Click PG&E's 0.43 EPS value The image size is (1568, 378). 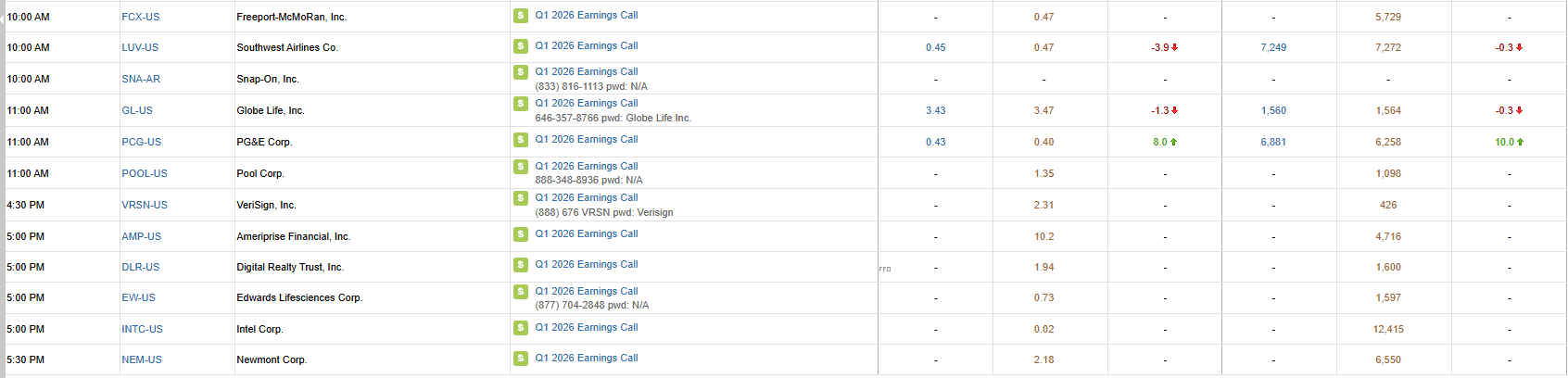[x=935, y=142]
